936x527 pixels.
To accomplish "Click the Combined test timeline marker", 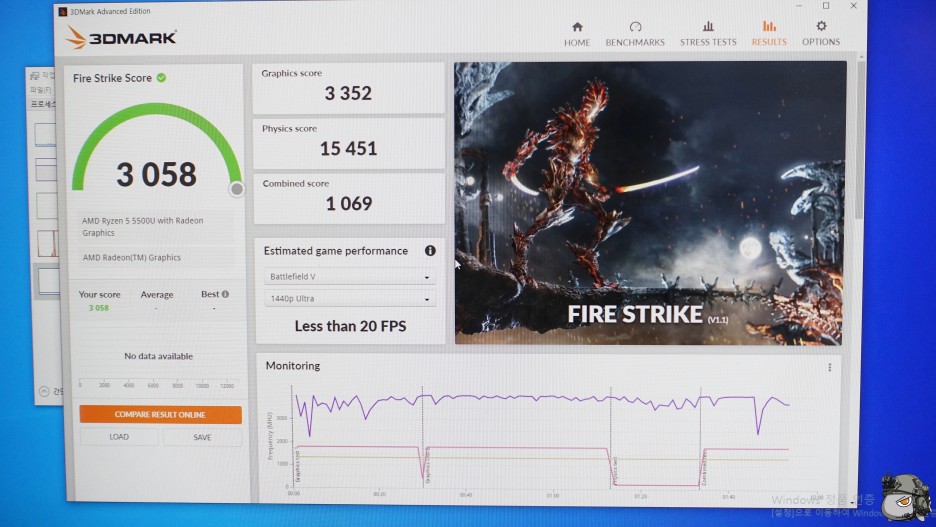I will click(704, 469).
